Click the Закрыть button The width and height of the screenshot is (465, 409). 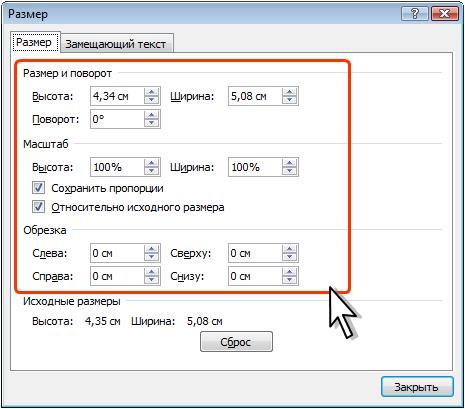pyautogui.click(x=417, y=387)
